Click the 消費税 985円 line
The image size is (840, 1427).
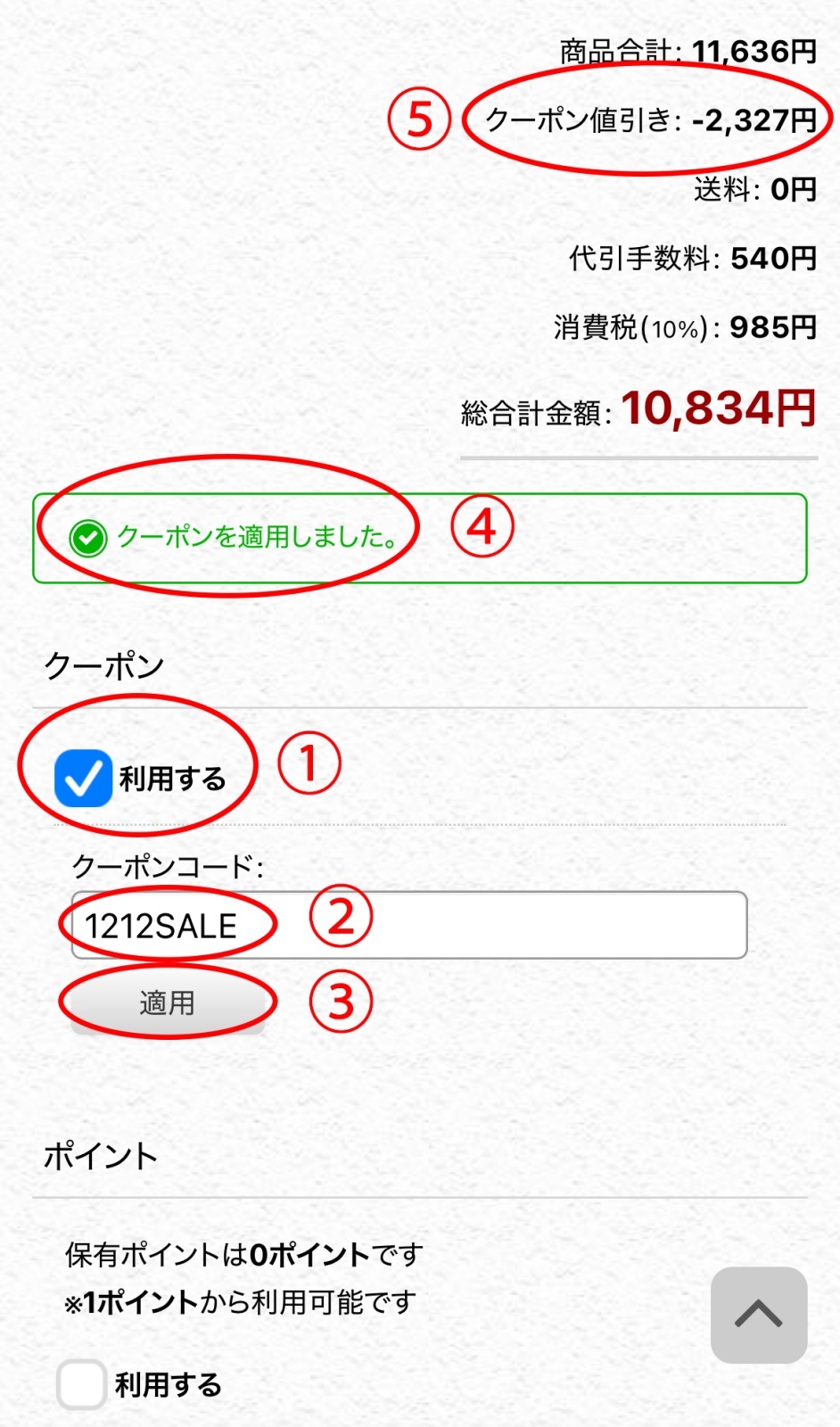click(x=684, y=328)
